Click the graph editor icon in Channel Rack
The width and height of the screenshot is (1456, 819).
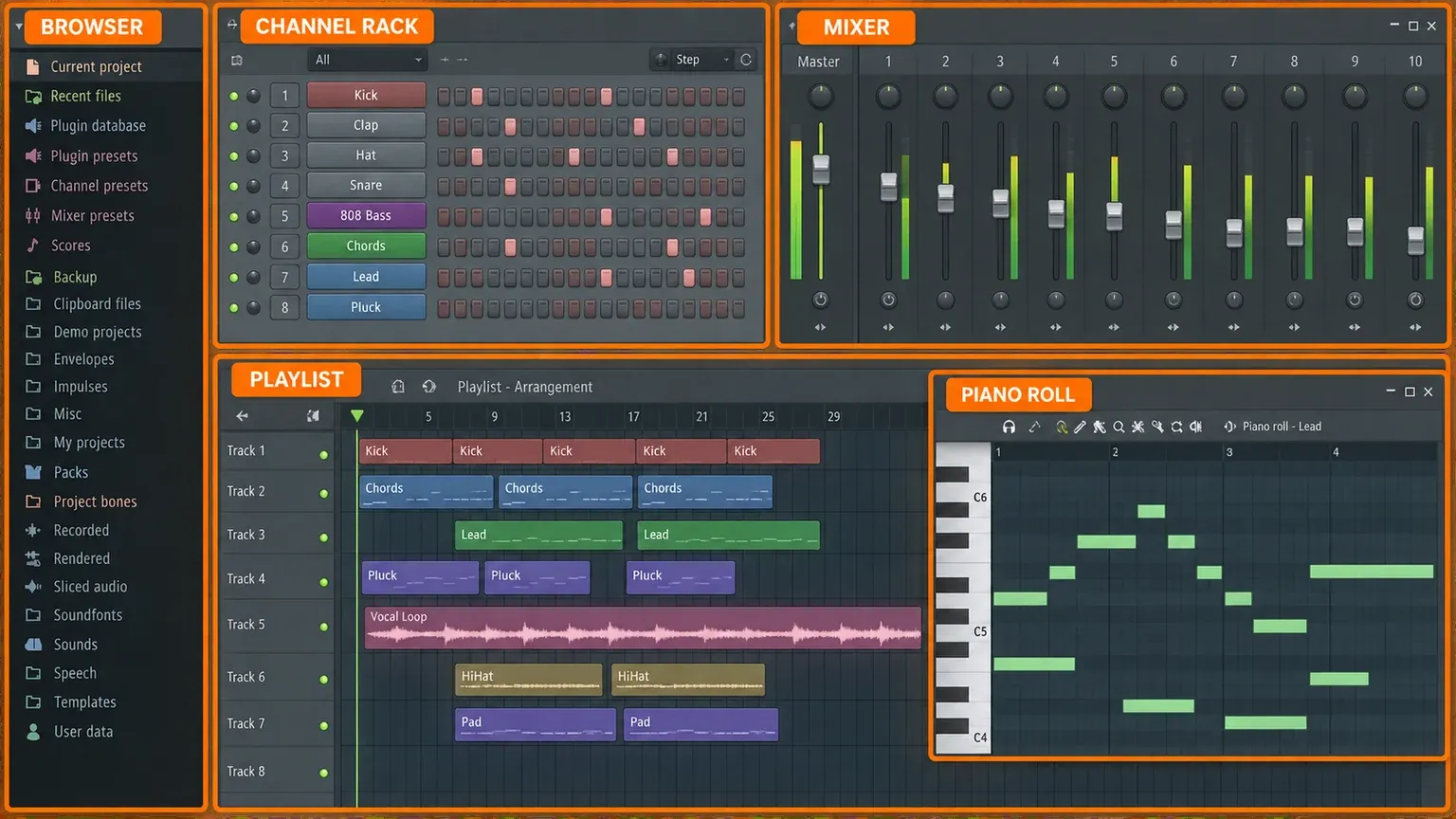[237, 60]
